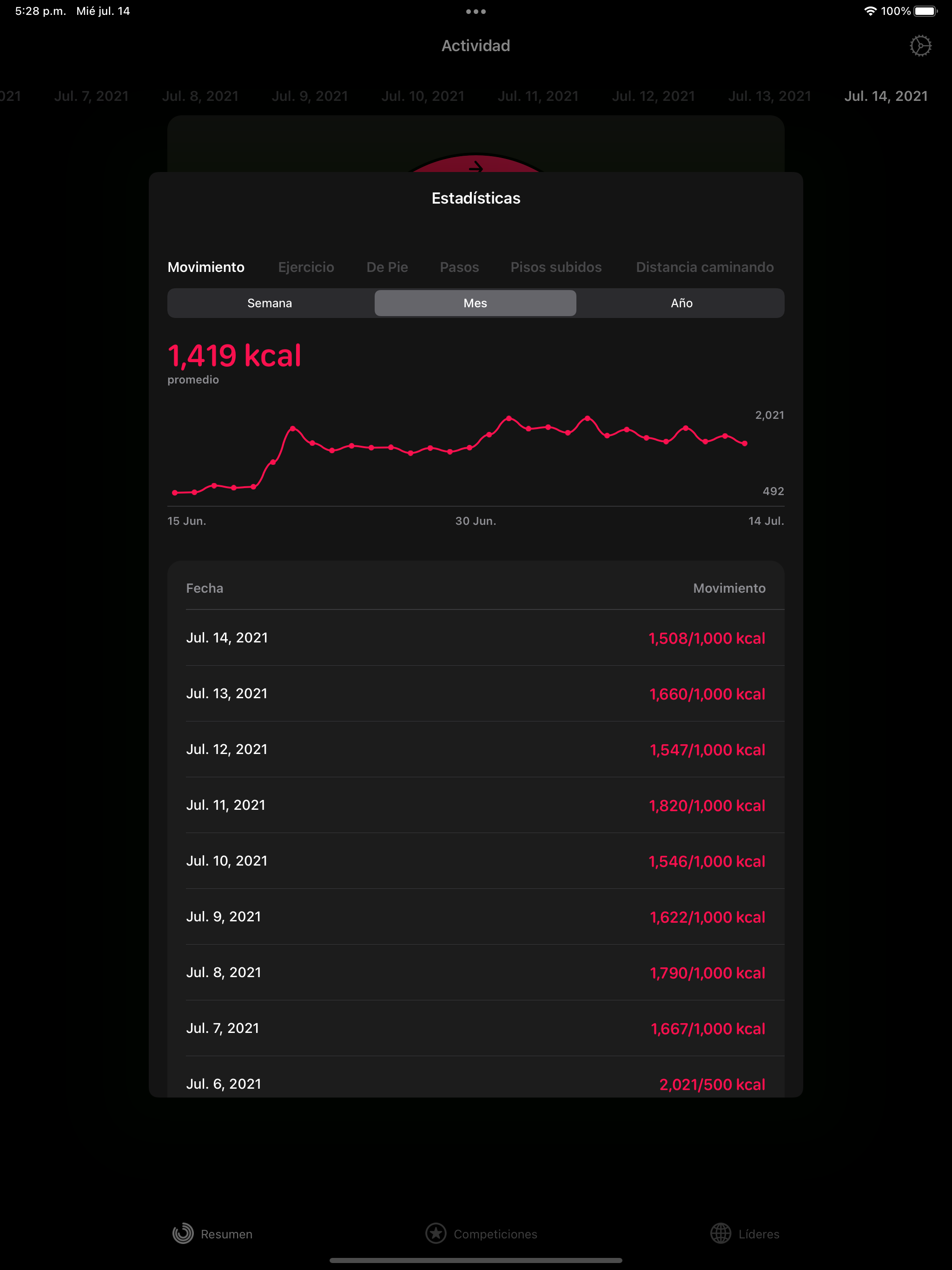
Task: Tap the Competiciones star icon
Action: 436,1233
